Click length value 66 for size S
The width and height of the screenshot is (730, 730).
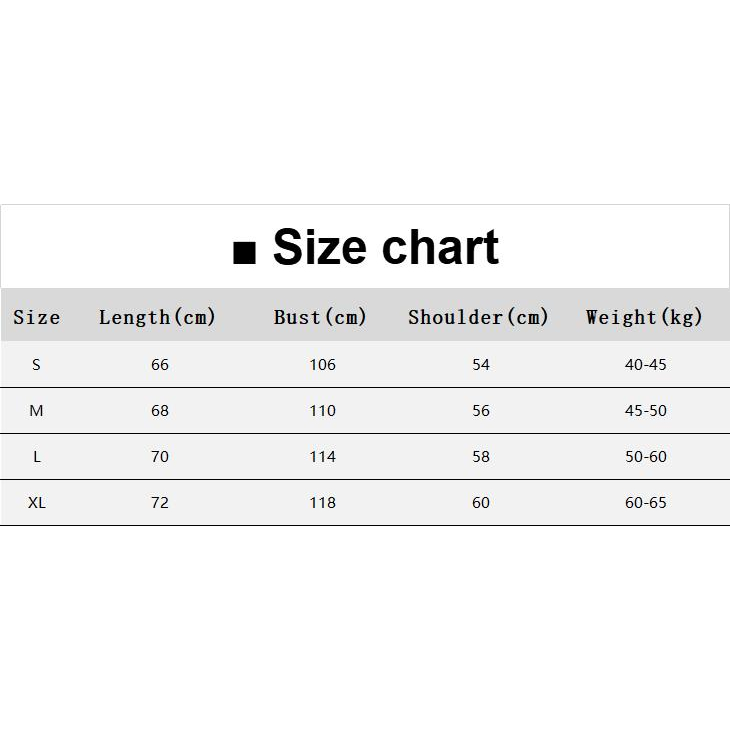(160, 365)
